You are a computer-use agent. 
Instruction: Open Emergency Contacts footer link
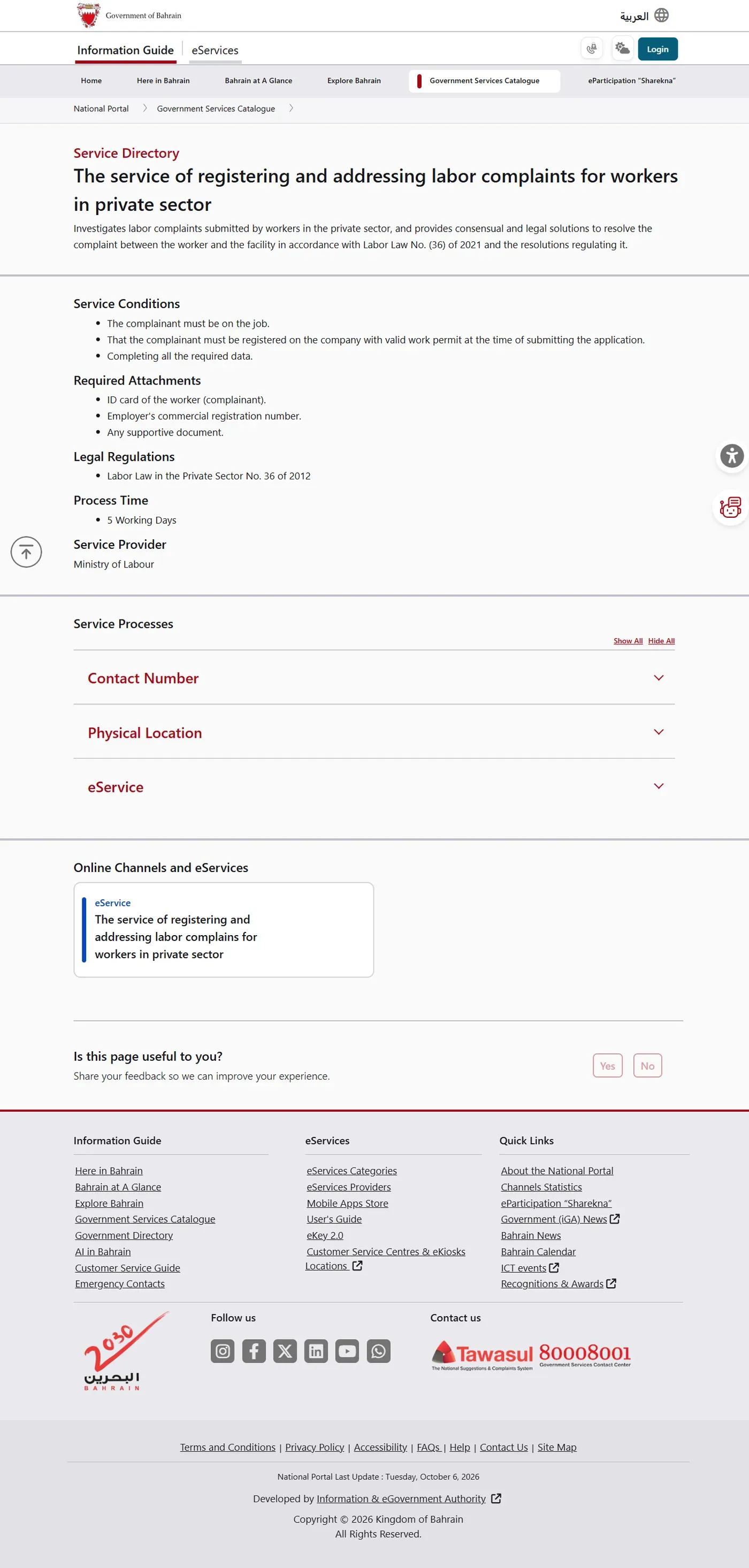point(119,1283)
